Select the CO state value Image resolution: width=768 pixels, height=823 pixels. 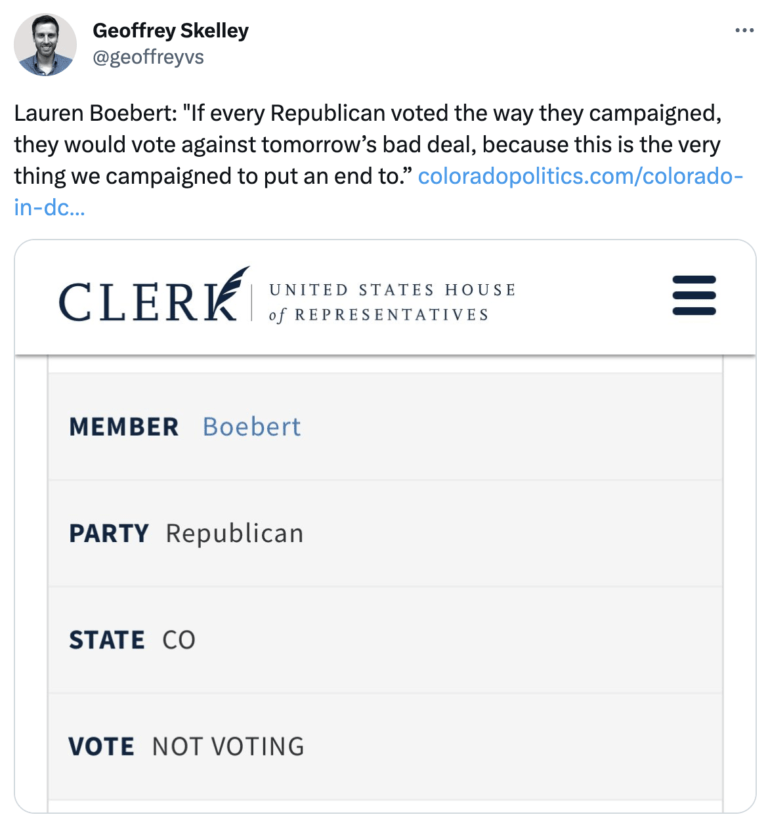179,640
